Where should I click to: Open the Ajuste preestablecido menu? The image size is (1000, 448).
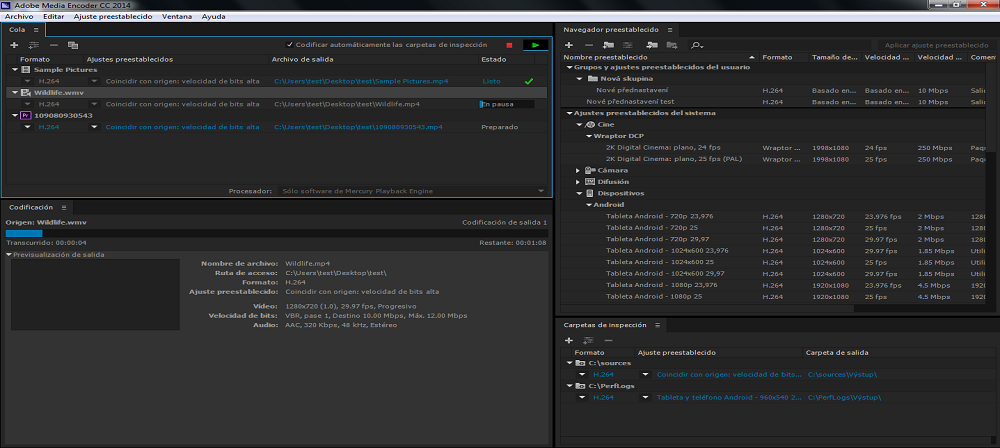coord(113,17)
